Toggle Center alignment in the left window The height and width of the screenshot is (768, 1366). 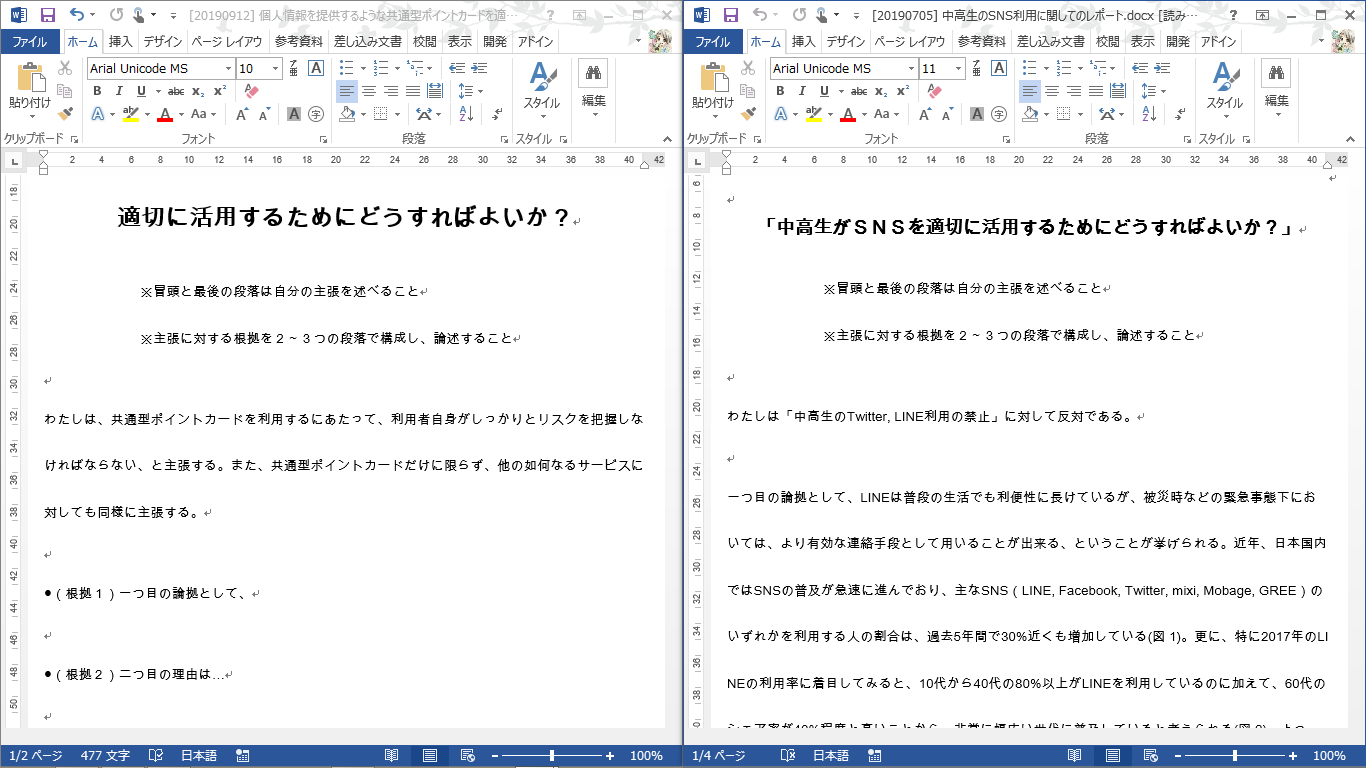click(x=369, y=91)
